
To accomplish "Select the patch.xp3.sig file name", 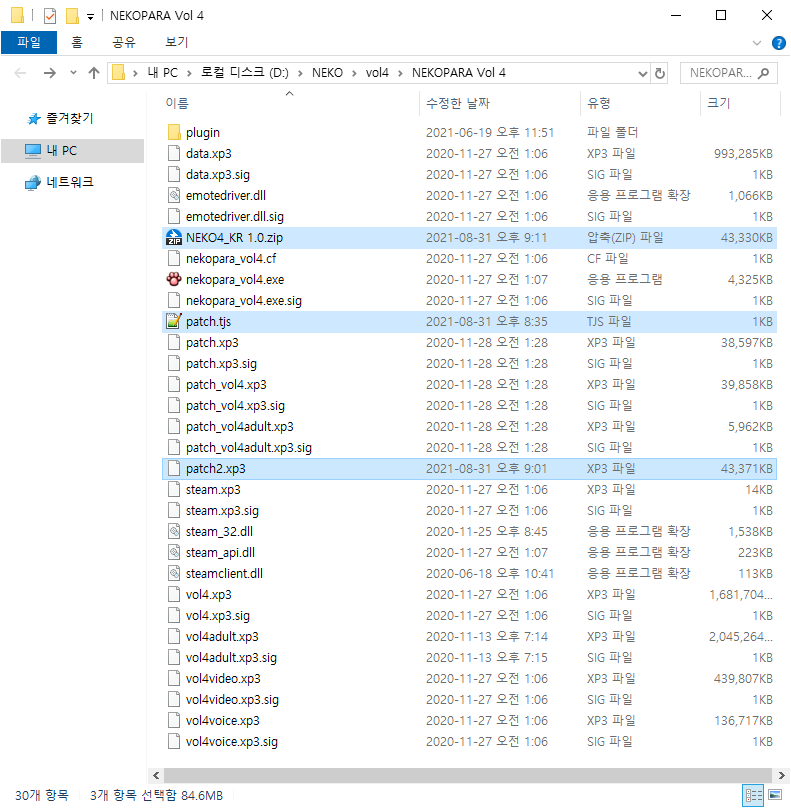I will pos(221,363).
